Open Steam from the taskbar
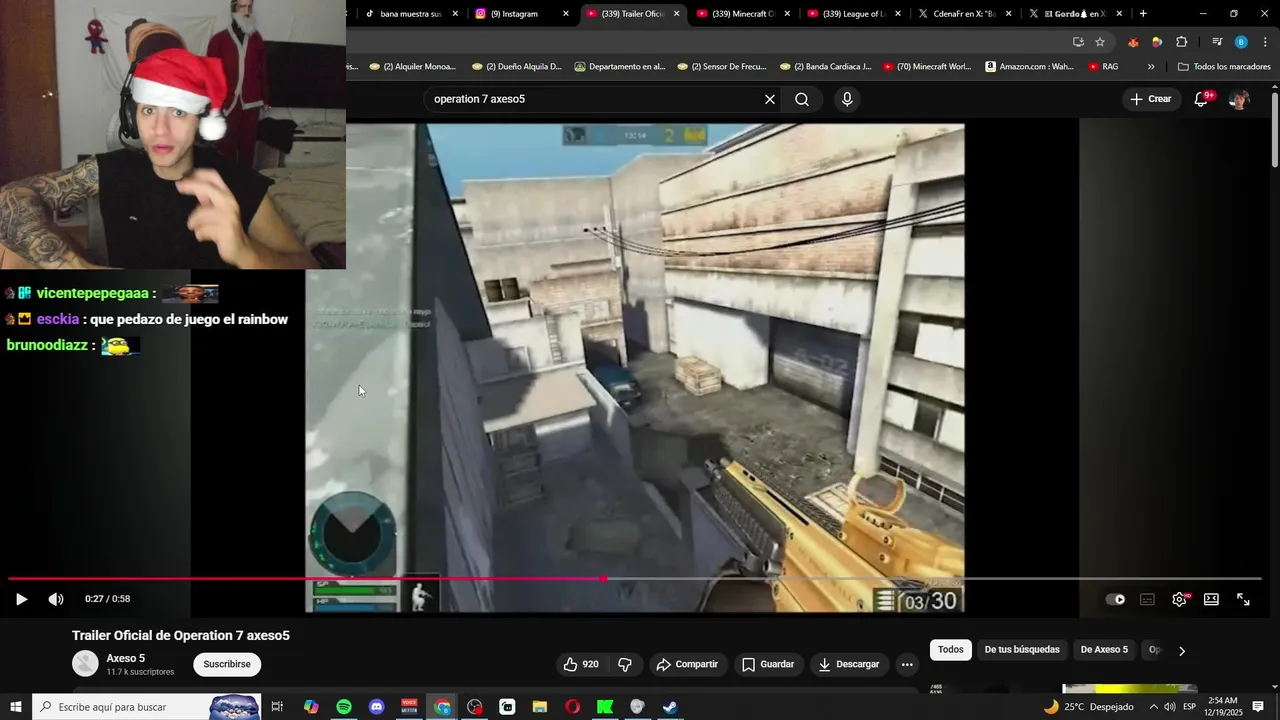Viewport: 1280px width, 720px height. click(670, 707)
